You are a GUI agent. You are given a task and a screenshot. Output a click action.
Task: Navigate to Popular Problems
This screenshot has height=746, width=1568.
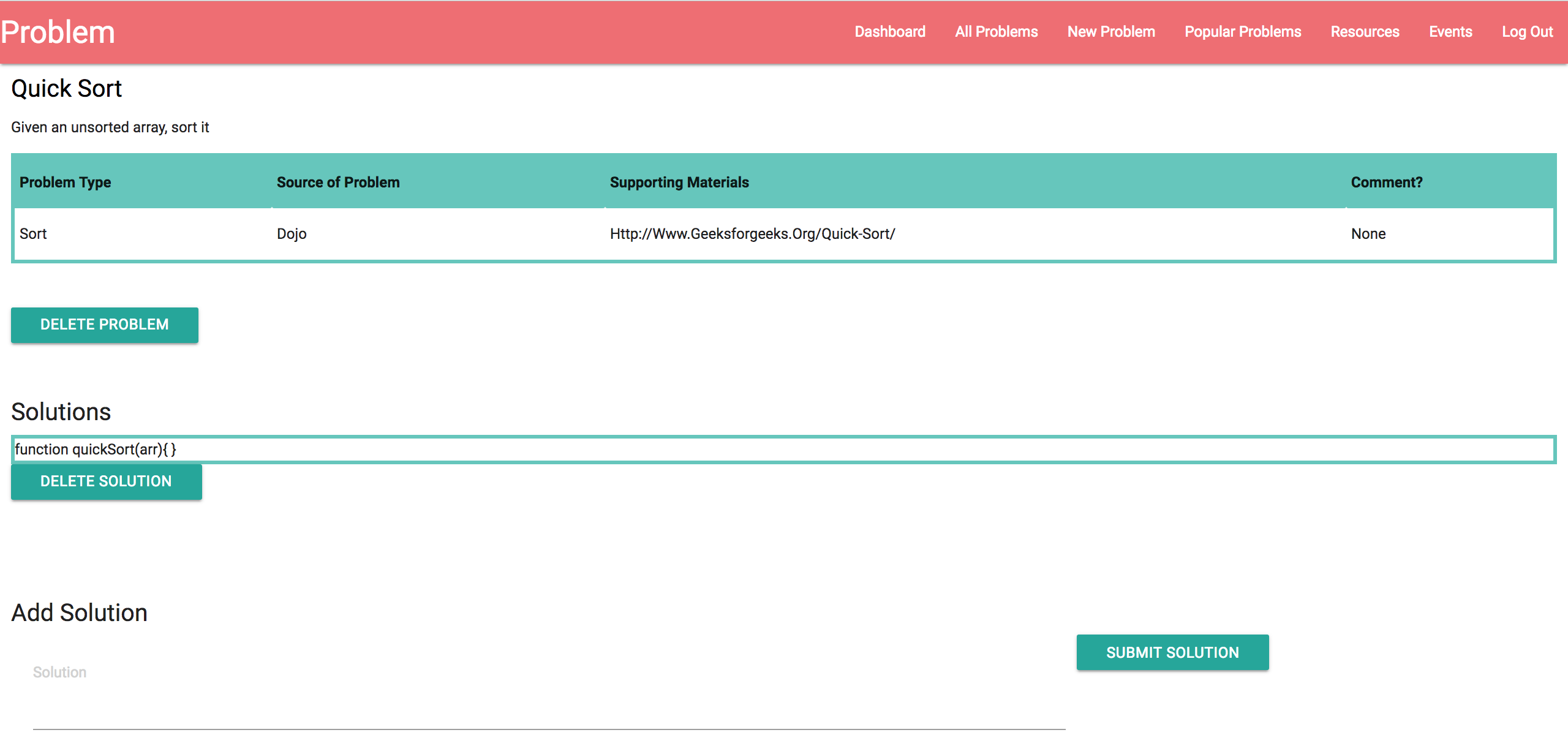coord(1242,32)
